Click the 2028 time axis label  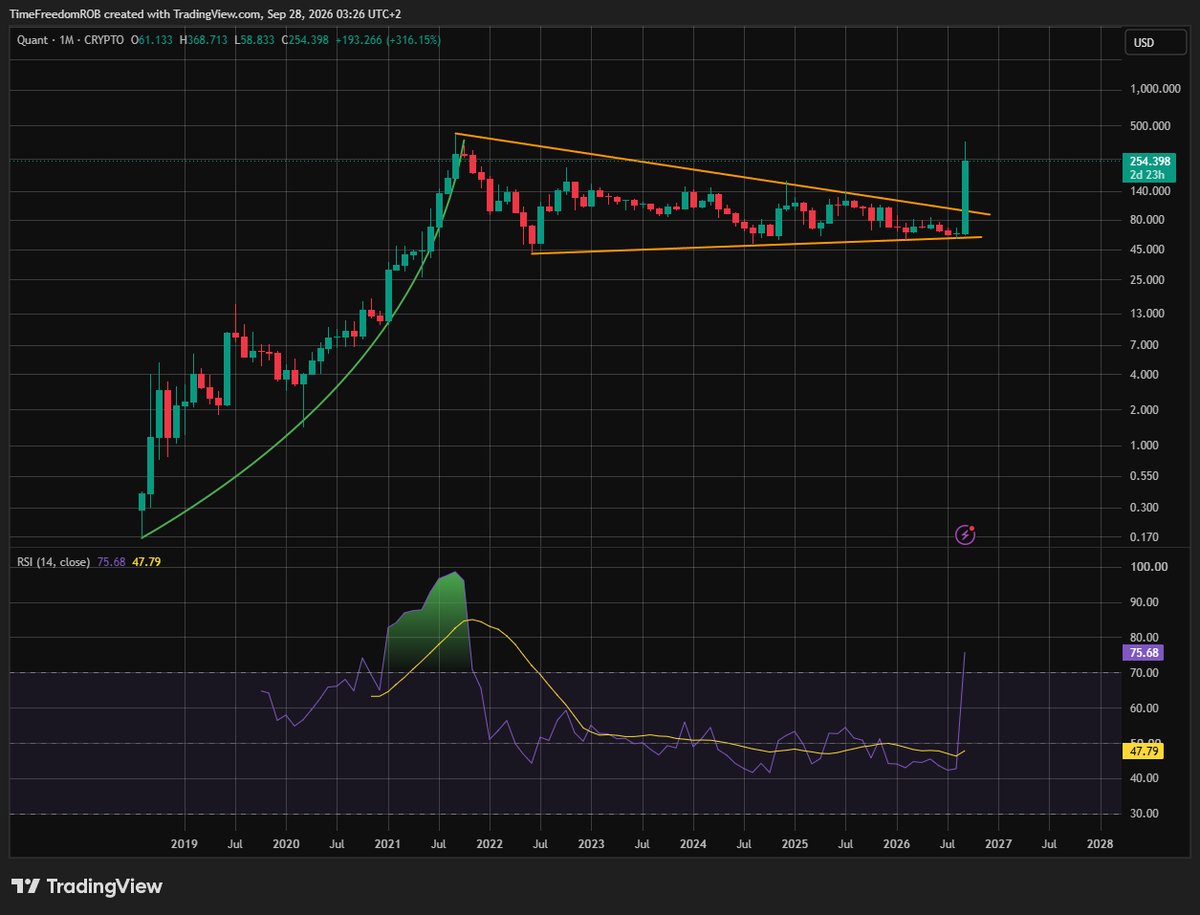tap(1100, 844)
